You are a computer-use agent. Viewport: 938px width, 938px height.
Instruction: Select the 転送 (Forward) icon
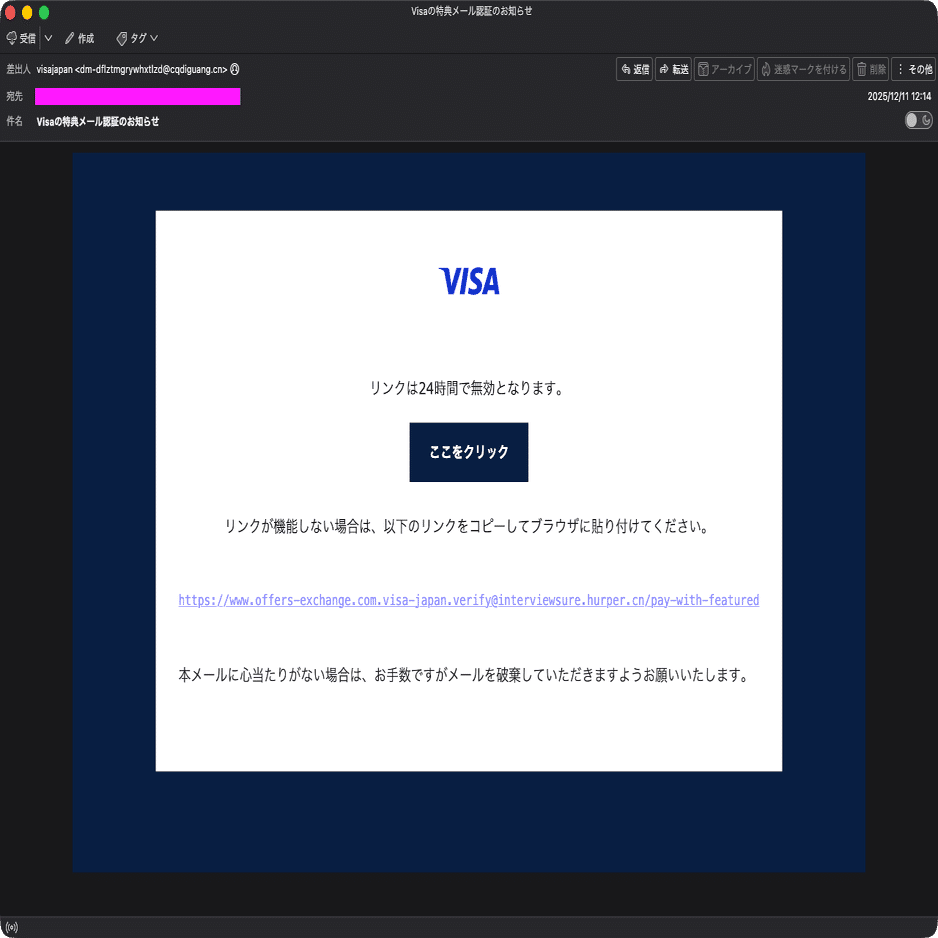coord(664,69)
